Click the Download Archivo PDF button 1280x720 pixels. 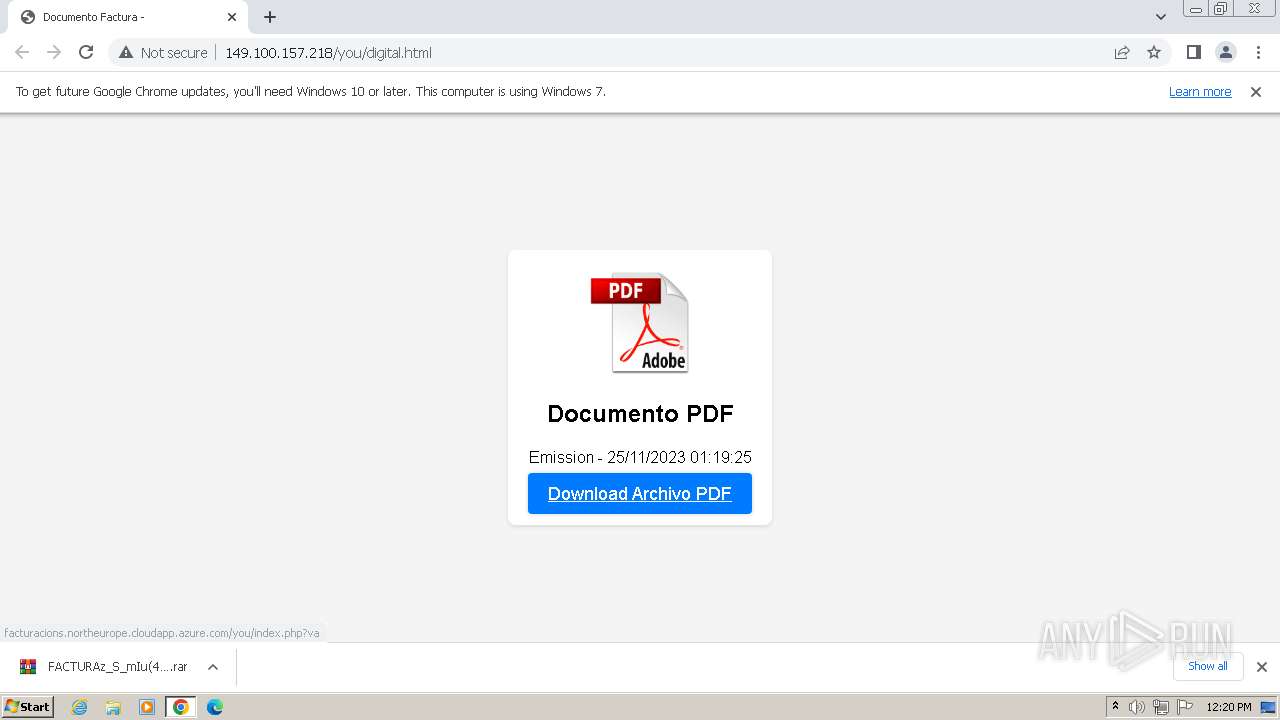coord(640,493)
